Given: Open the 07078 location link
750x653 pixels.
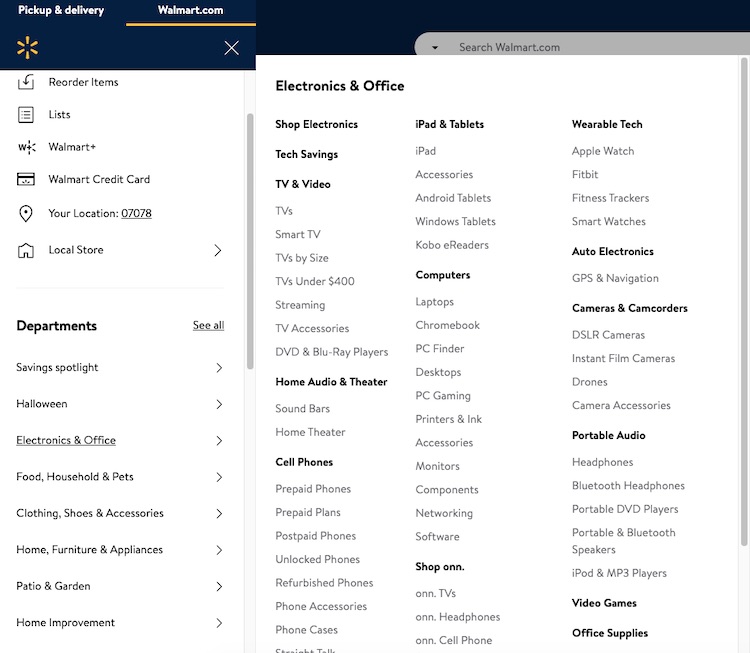Looking at the screenshot, I should 136,214.
